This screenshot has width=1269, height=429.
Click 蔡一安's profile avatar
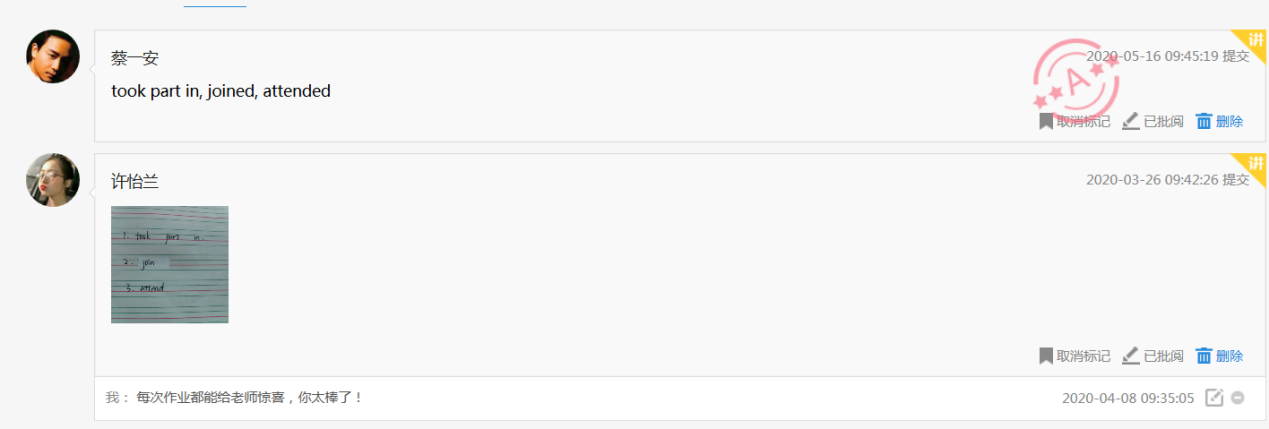[x=53, y=57]
